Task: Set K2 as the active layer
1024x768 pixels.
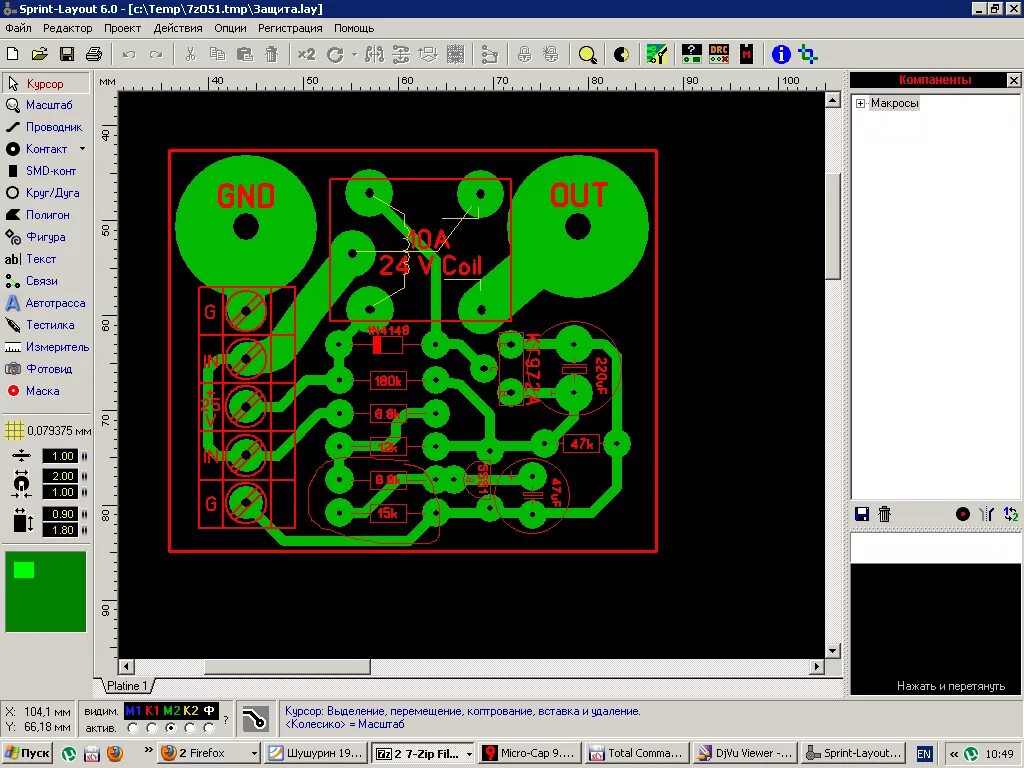Action: [190, 728]
